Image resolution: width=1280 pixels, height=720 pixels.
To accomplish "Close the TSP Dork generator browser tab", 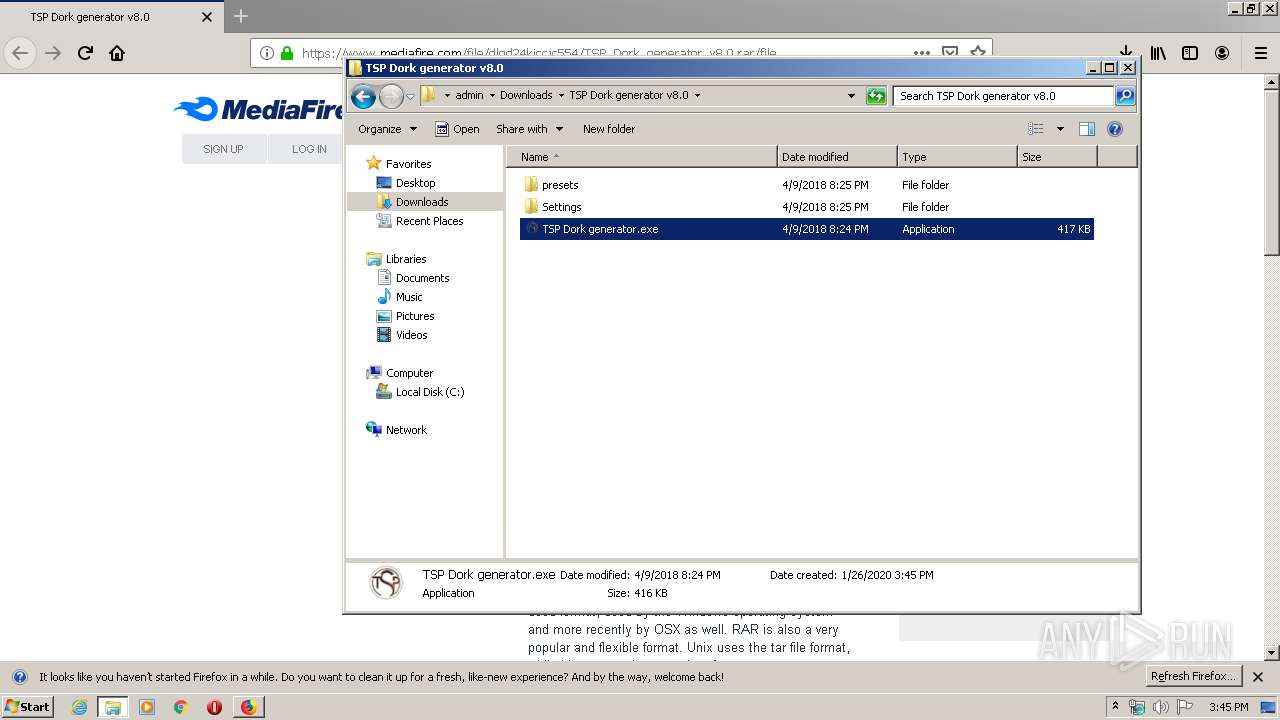I will (207, 17).
